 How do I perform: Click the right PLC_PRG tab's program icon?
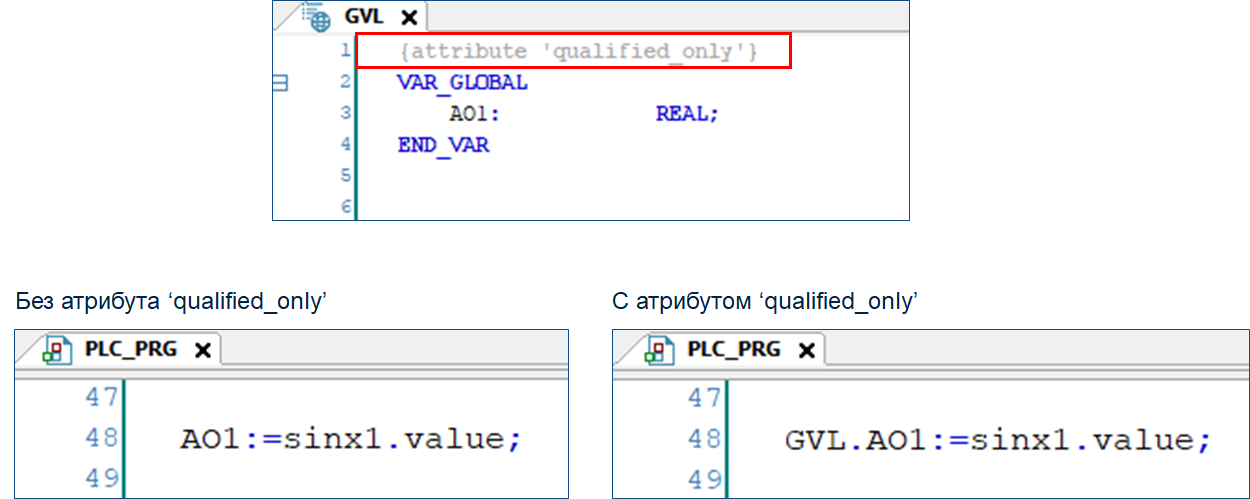coord(657,349)
